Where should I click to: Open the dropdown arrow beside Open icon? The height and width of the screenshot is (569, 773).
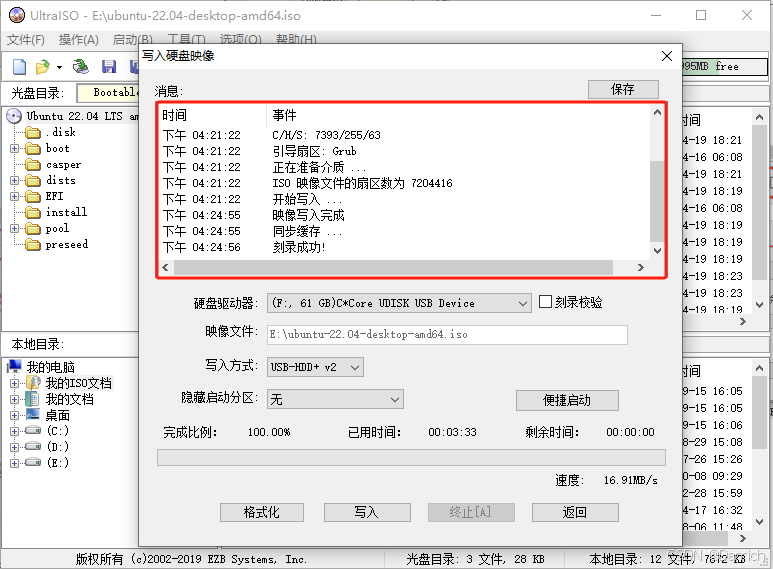click(x=59, y=67)
